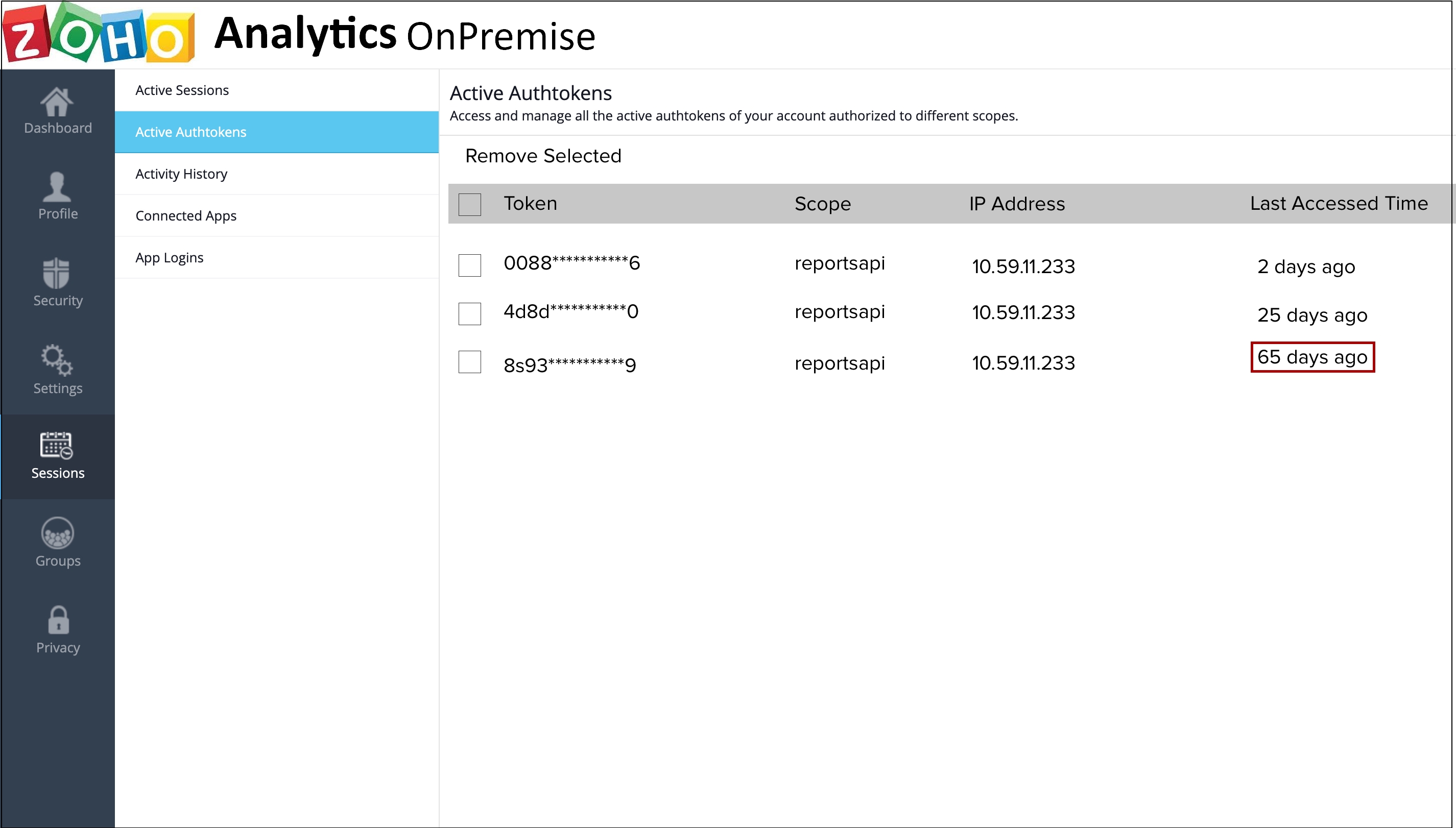The width and height of the screenshot is (1456, 828).
Task: Open the Security shield icon
Action: coord(56,273)
